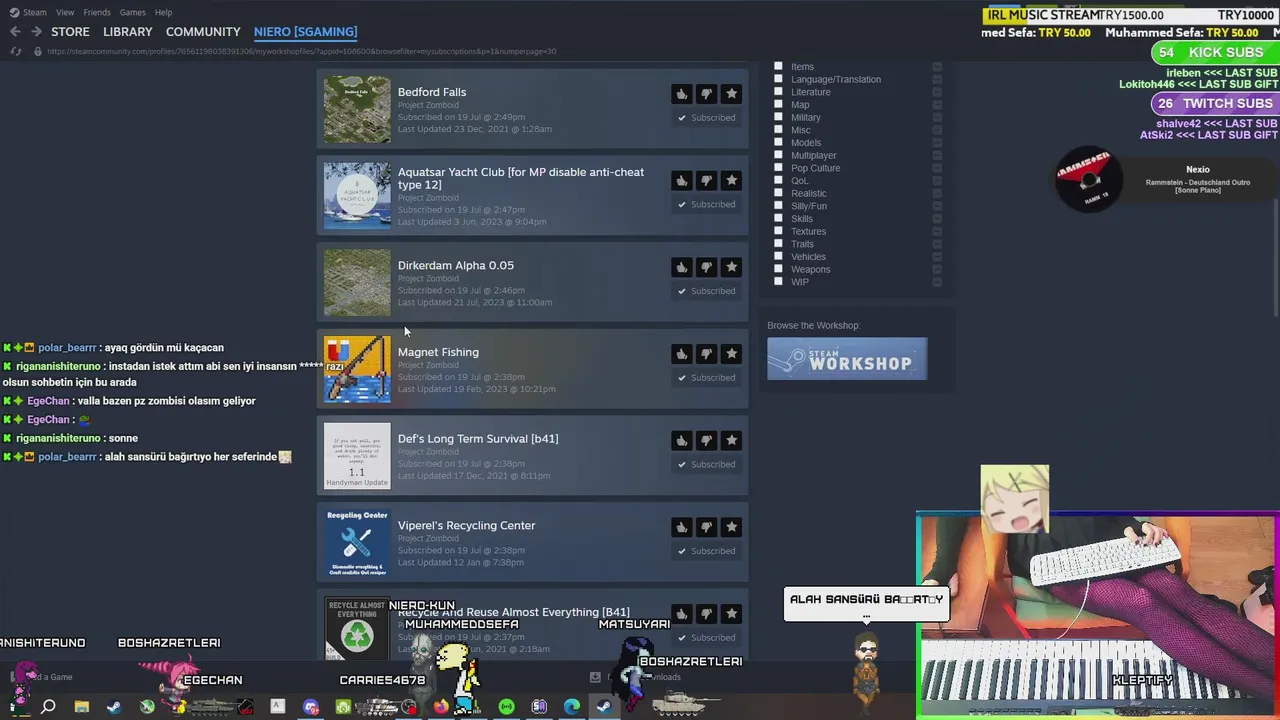Enable the Literature tag checkbox
The image size is (1280, 720).
point(778,92)
